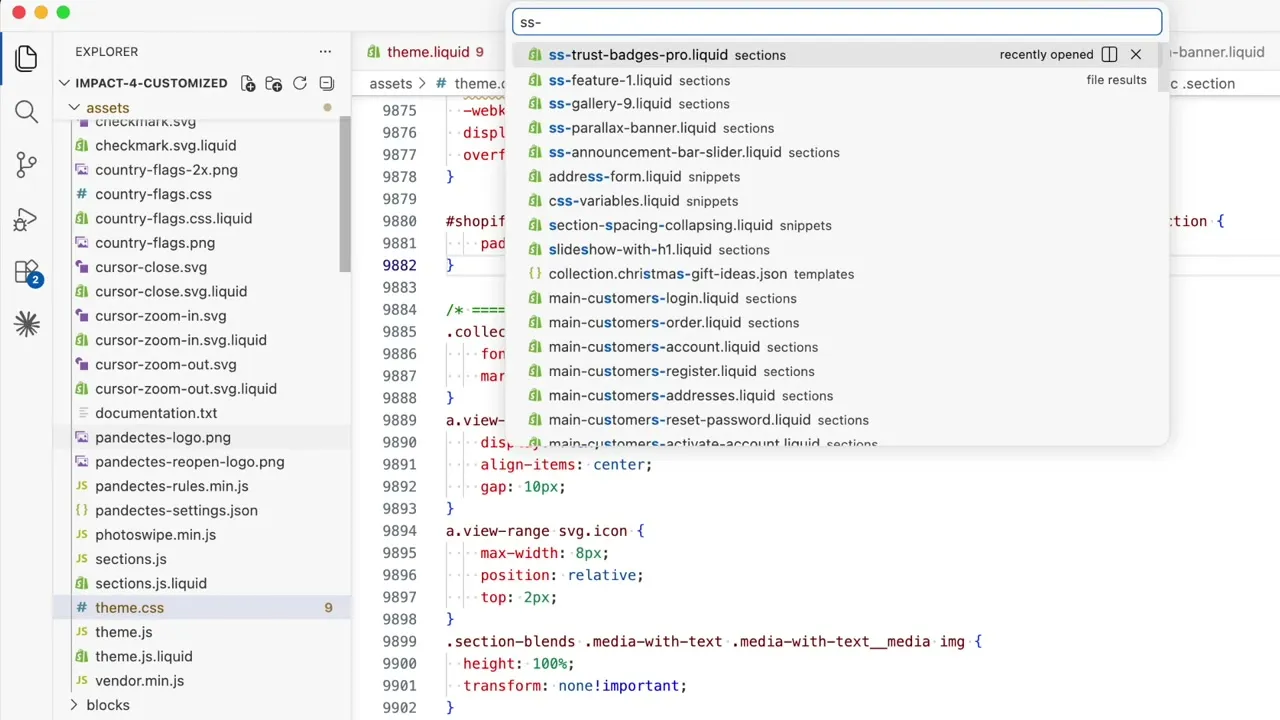This screenshot has height=720, width=1280.
Task: Open sections.js.liquid in Explorer
Action: tap(151, 583)
